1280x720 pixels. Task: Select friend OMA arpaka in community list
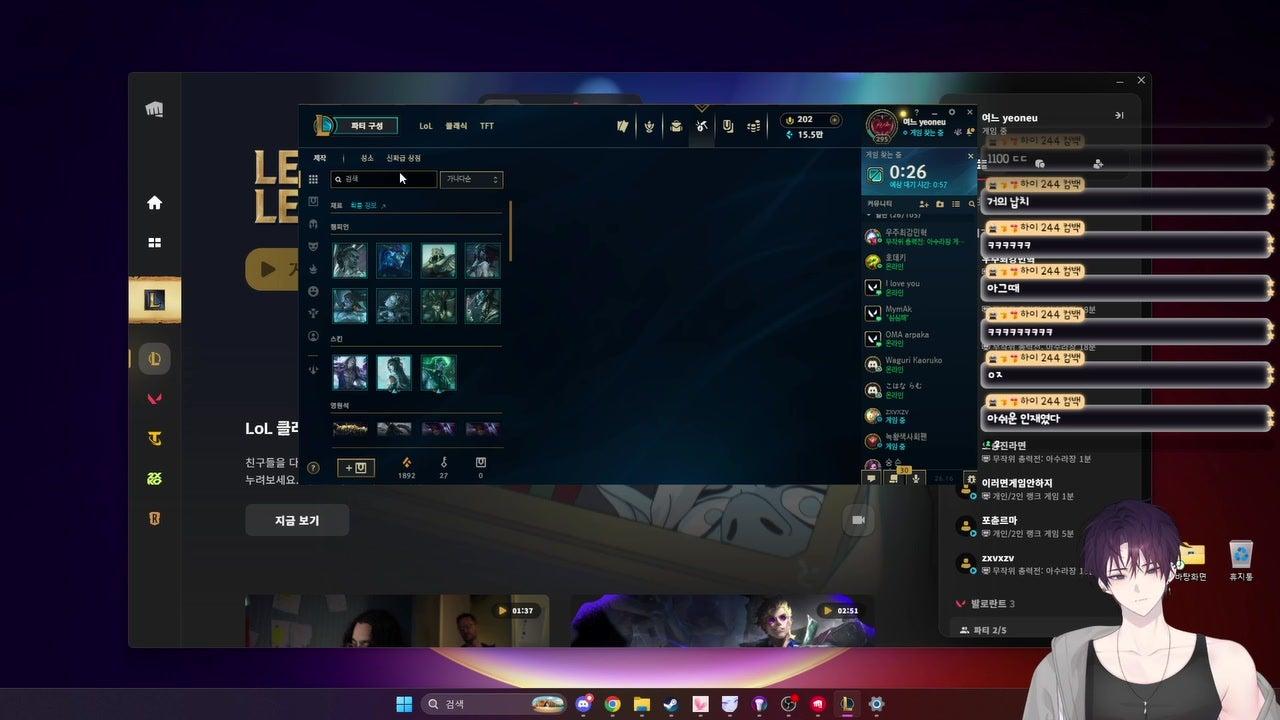point(920,339)
